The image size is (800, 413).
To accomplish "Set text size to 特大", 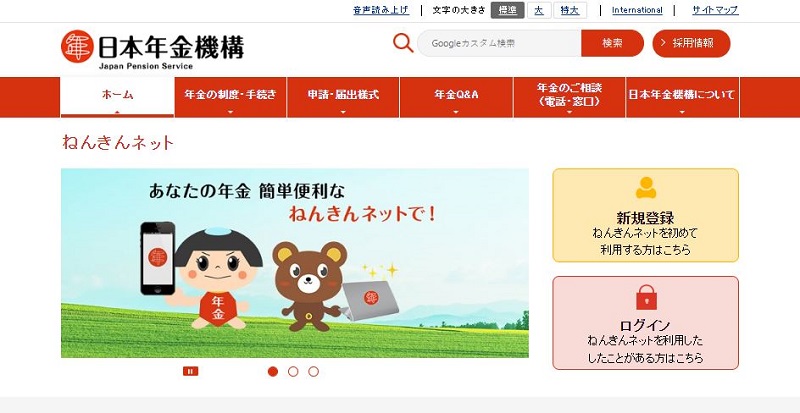I will [570, 10].
